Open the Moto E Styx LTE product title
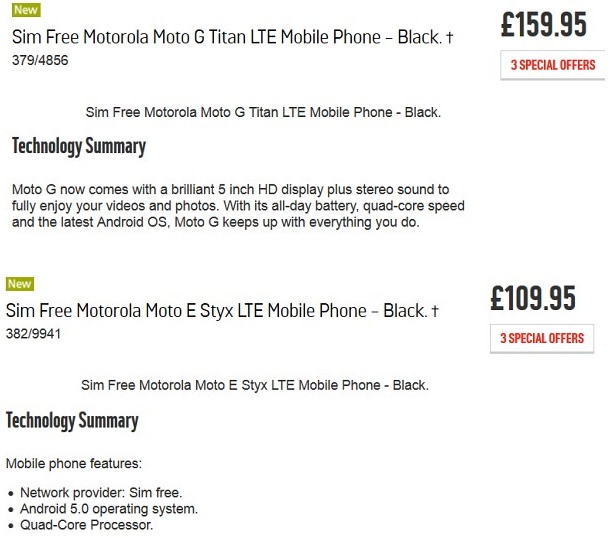610x538 pixels. tap(216, 312)
